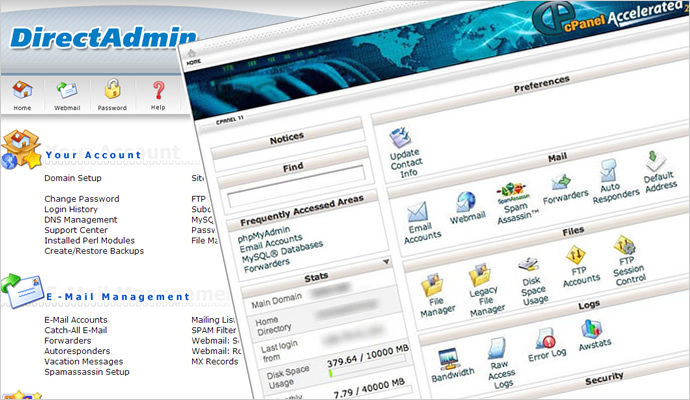This screenshot has height=400, width=690.
Task: Click the Disk Space Usage progress bar in Stats
Action: click(x=369, y=367)
